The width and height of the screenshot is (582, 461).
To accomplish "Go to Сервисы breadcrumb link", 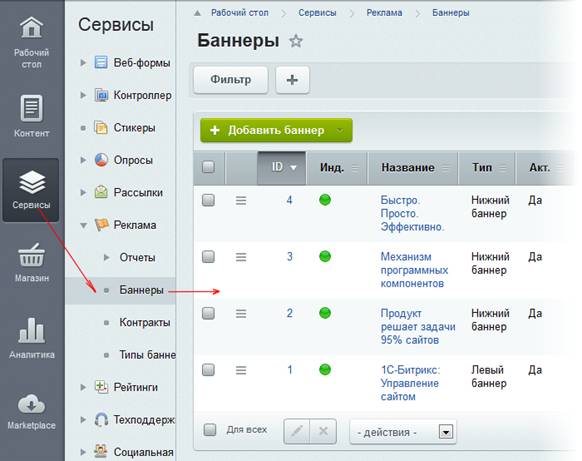I will click(317, 13).
